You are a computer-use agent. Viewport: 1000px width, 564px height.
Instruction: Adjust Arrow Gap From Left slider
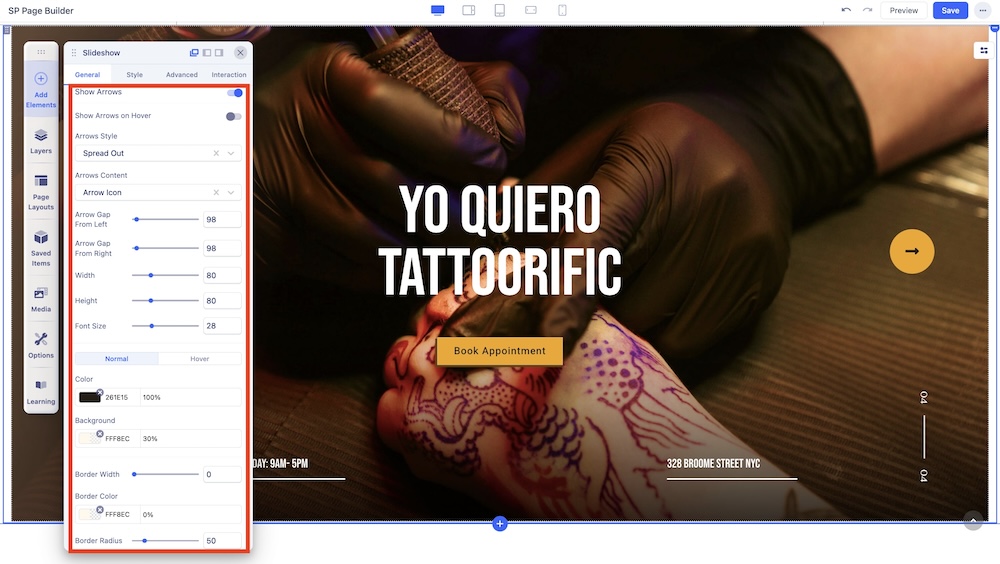click(165, 219)
